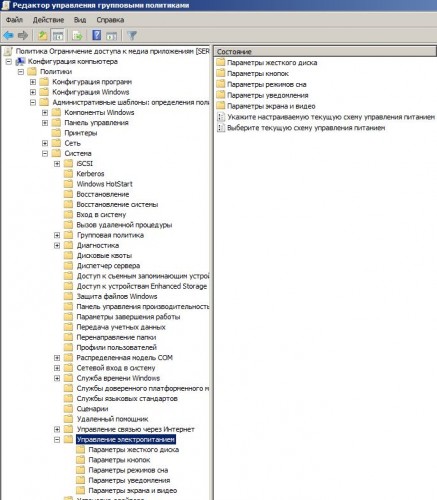The width and height of the screenshot is (437, 500).
Task: Collapse the Система tree node
Action: [x=45, y=153]
